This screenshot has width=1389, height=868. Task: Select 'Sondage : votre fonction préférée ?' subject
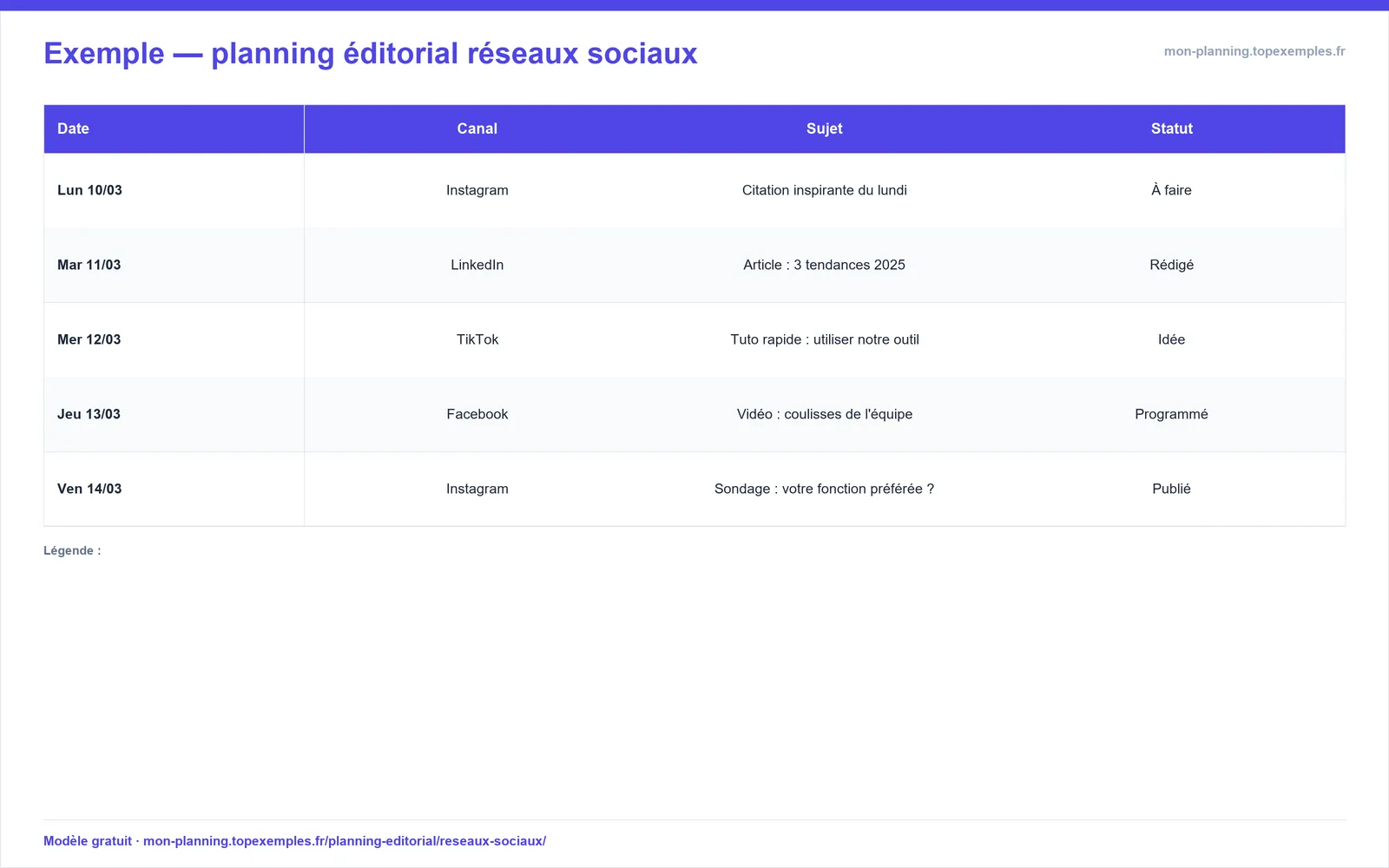[824, 489]
